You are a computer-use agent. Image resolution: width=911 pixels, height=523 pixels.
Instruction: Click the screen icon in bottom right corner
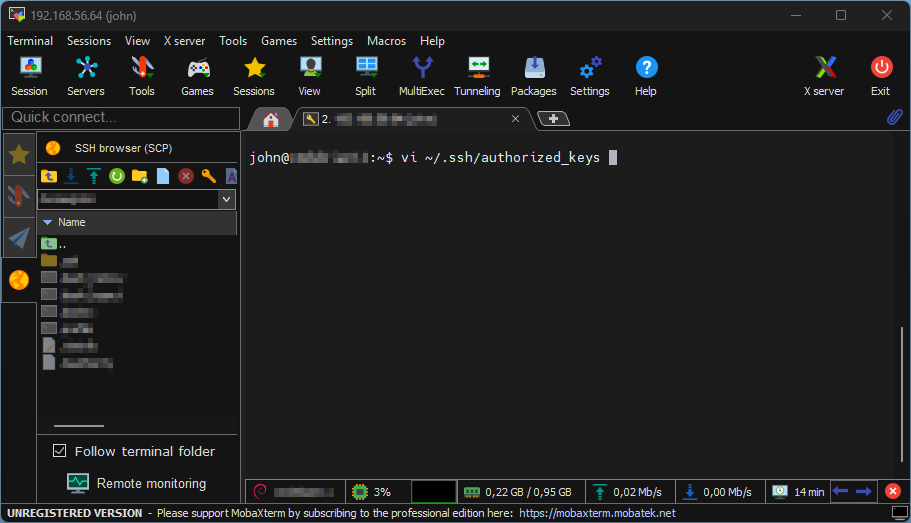pyautogui.click(x=899, y=513)
